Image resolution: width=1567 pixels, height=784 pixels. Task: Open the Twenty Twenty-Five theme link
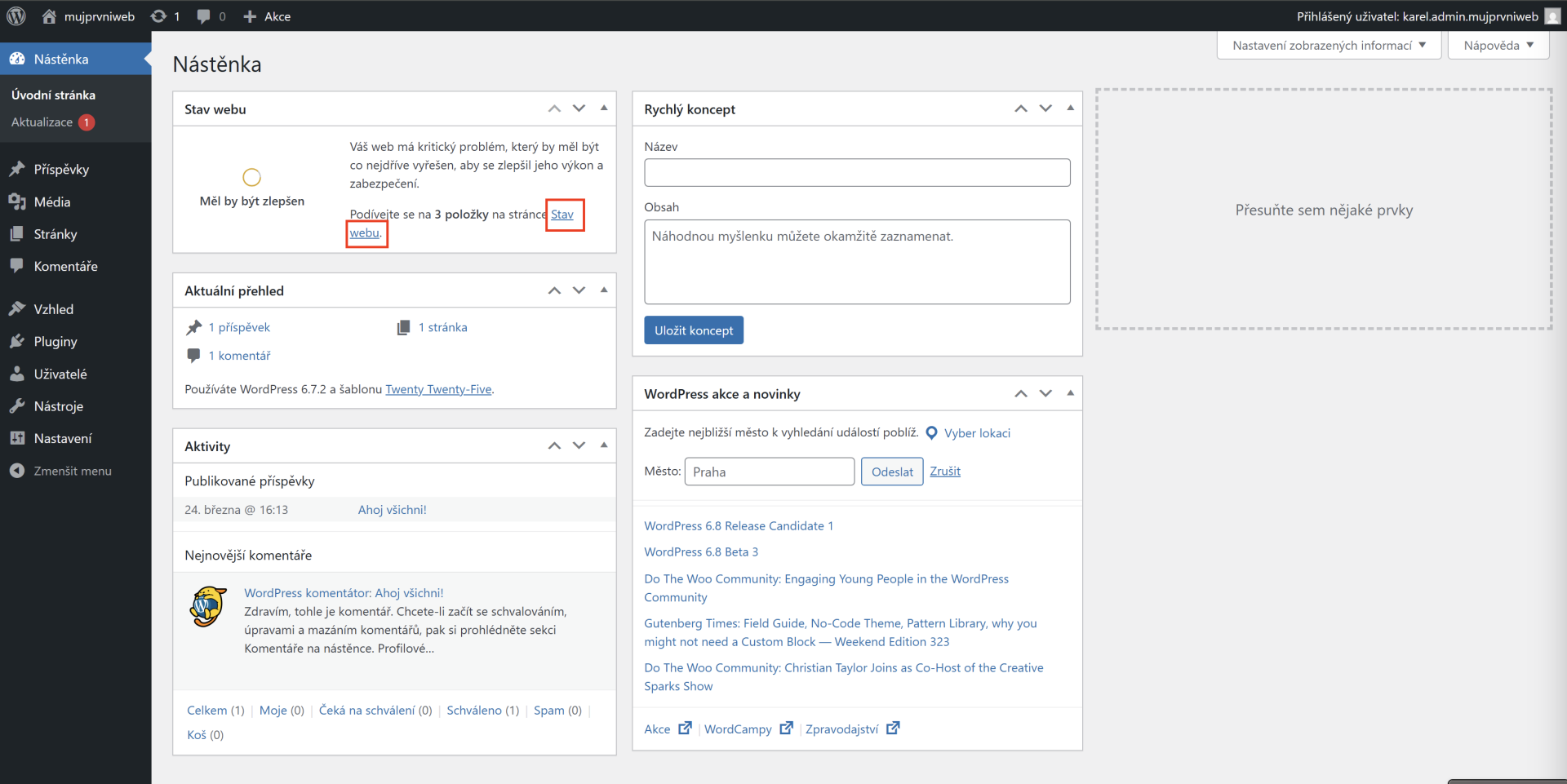click(438, 390)
